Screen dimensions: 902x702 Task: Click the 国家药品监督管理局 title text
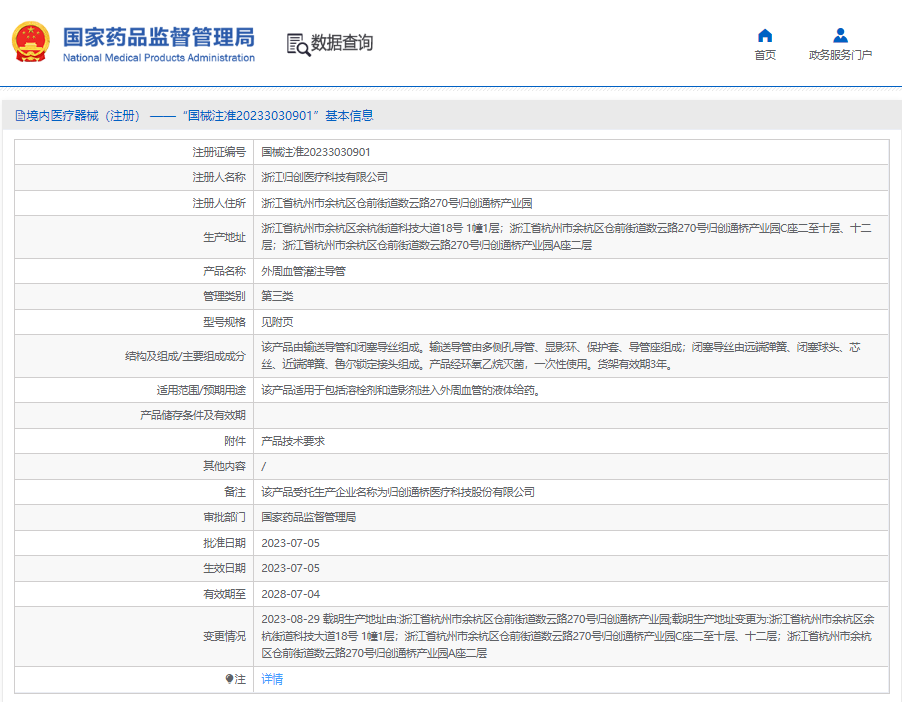tap(159, 37)
